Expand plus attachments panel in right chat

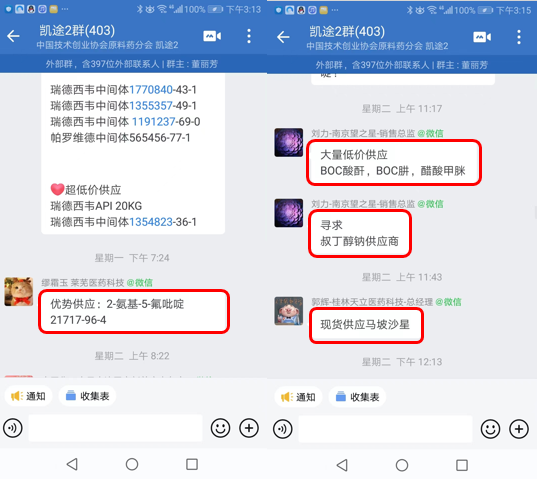(x=519, y=429)
